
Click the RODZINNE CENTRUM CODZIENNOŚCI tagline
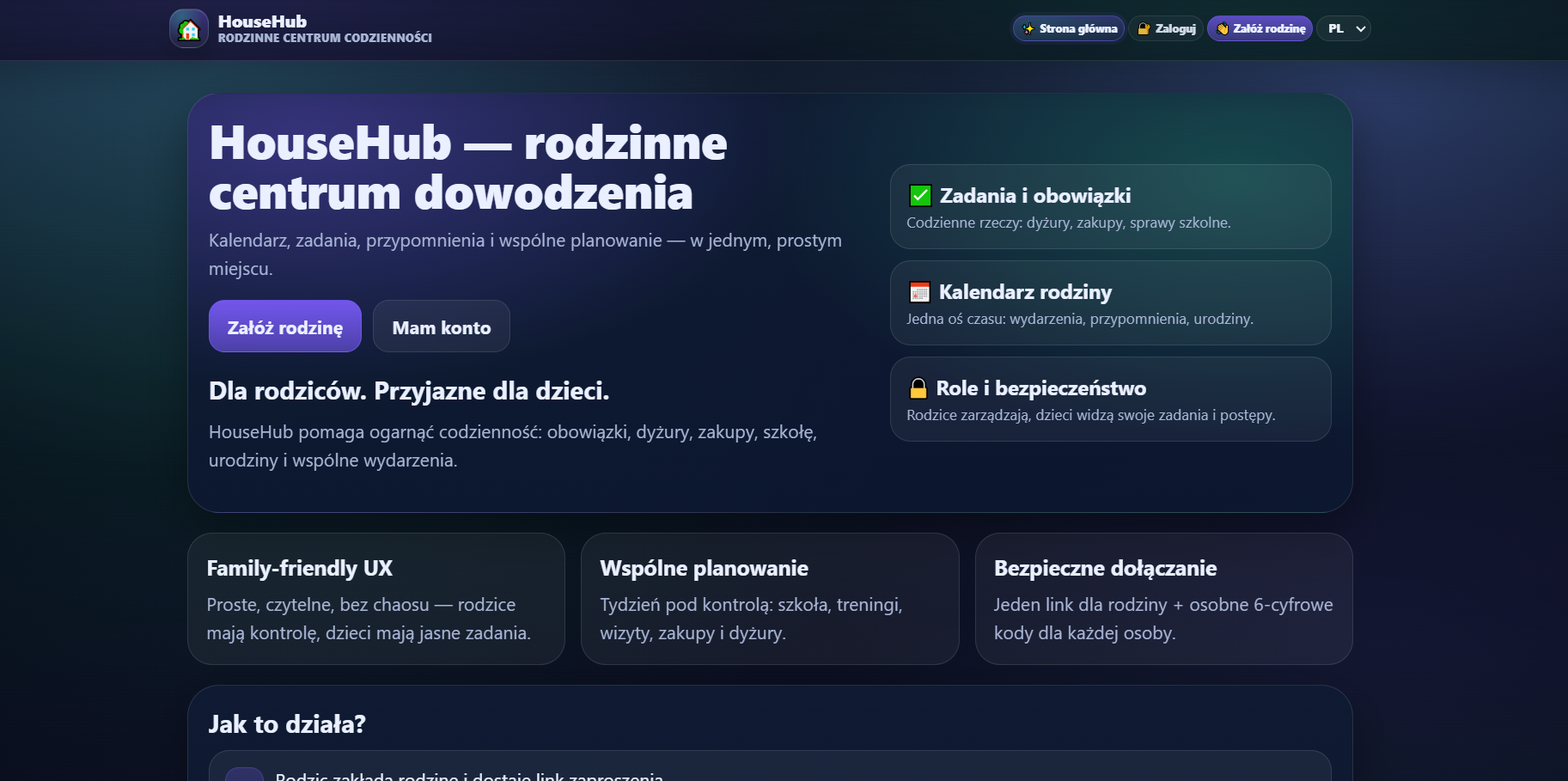(325, 38)
